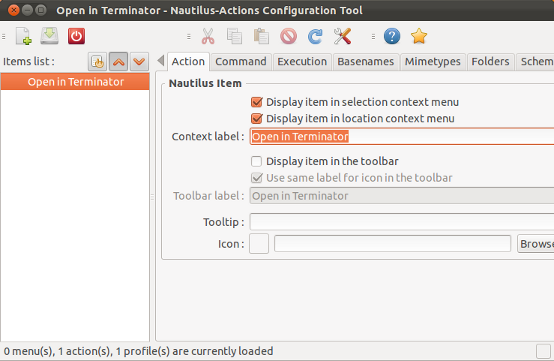Click the left arrow to scroll tabs
Viewport: 554px width, 361px height.
click(161, 61)
